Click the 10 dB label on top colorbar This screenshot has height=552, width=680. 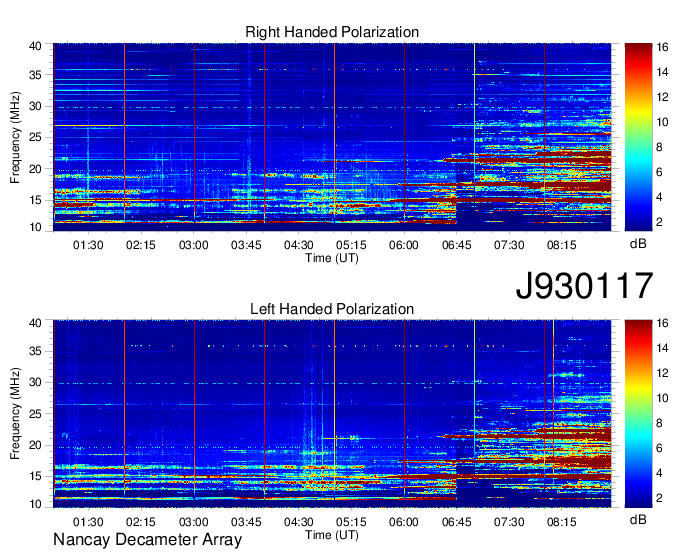point(662,122)
